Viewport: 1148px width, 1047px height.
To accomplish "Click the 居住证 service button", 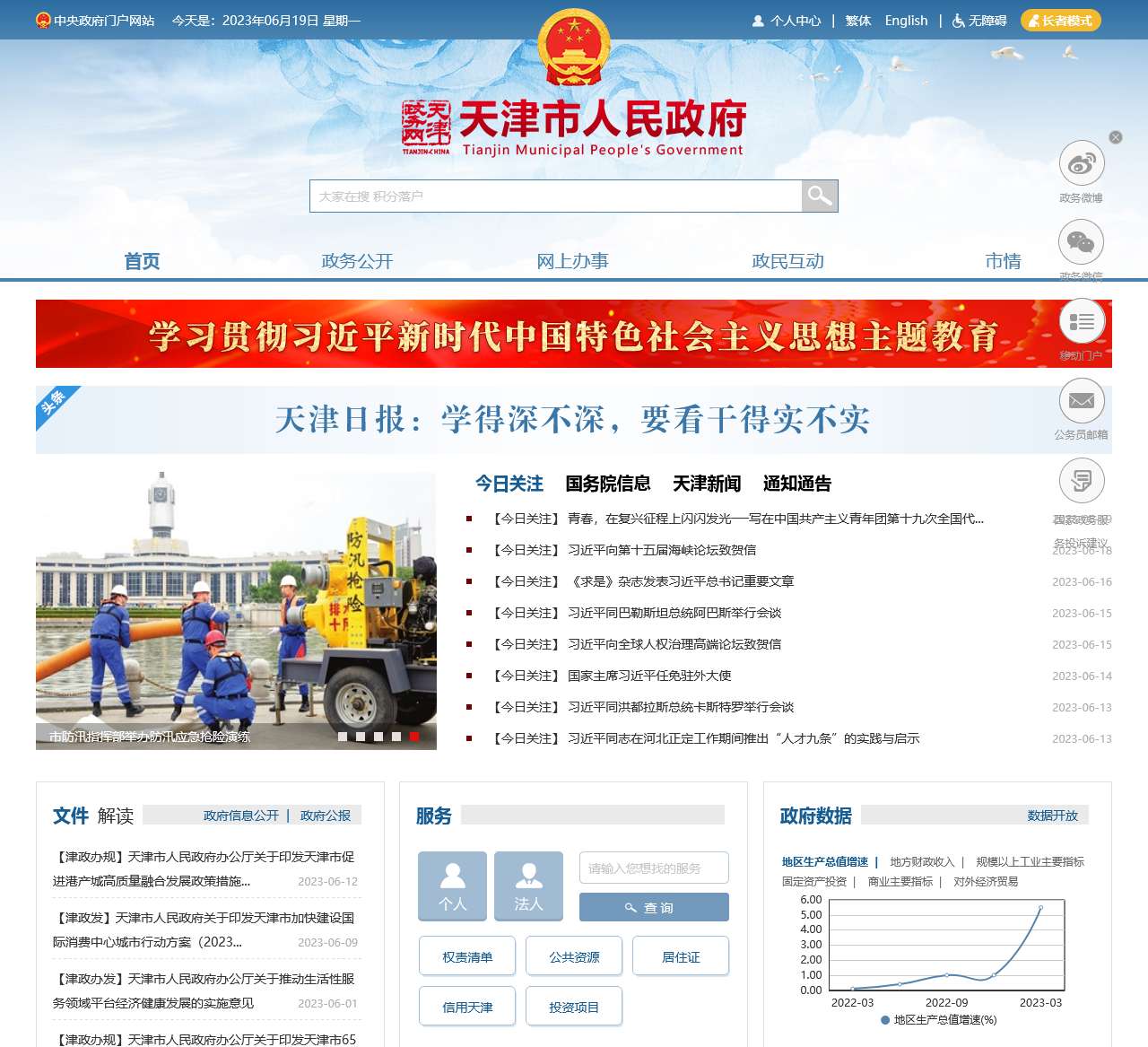I will (681, 956).
